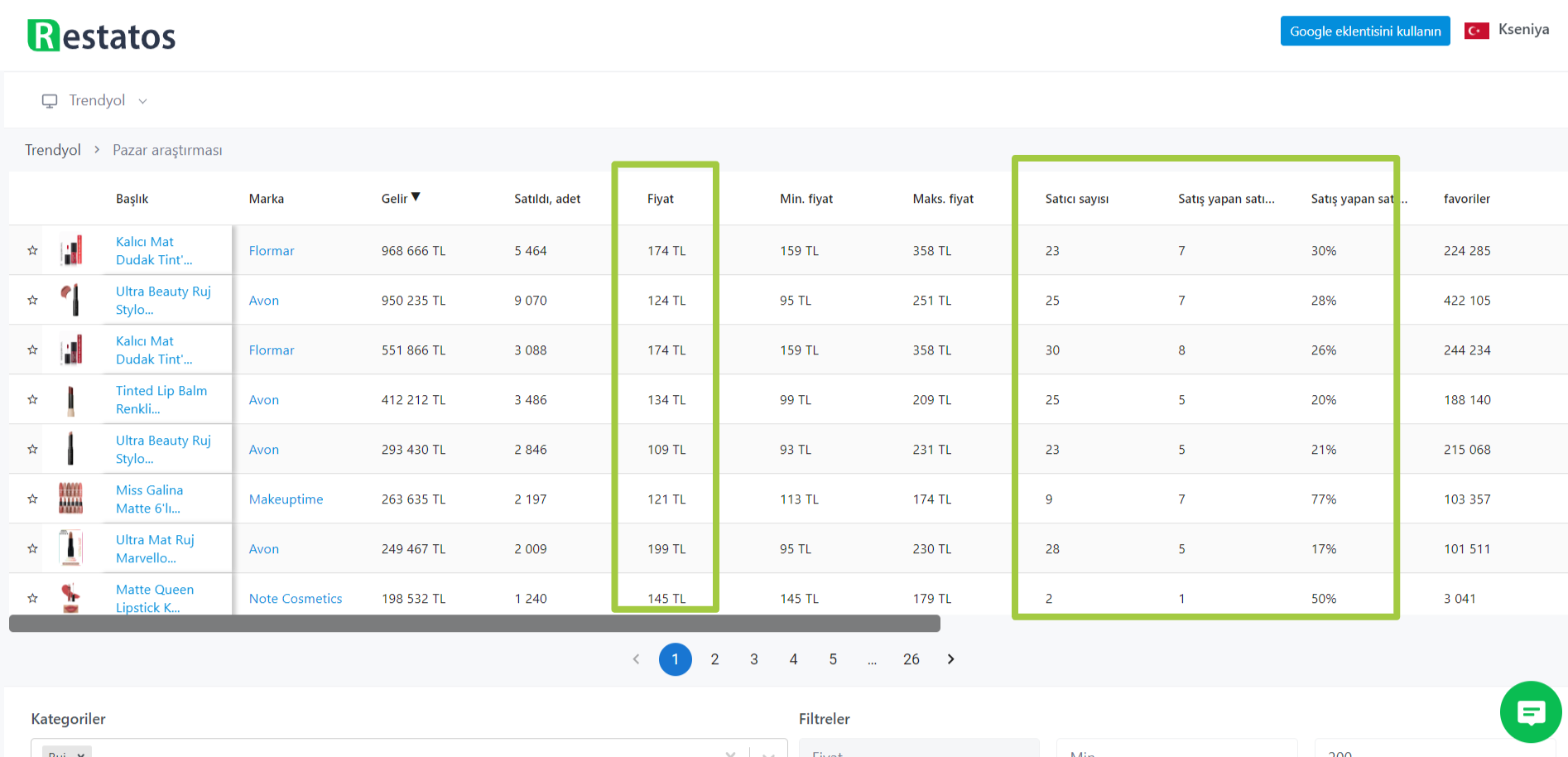The height and width of the screenshot is (757, 1568).
Task: Click the Restatos logo
Action: pos(102,36)
